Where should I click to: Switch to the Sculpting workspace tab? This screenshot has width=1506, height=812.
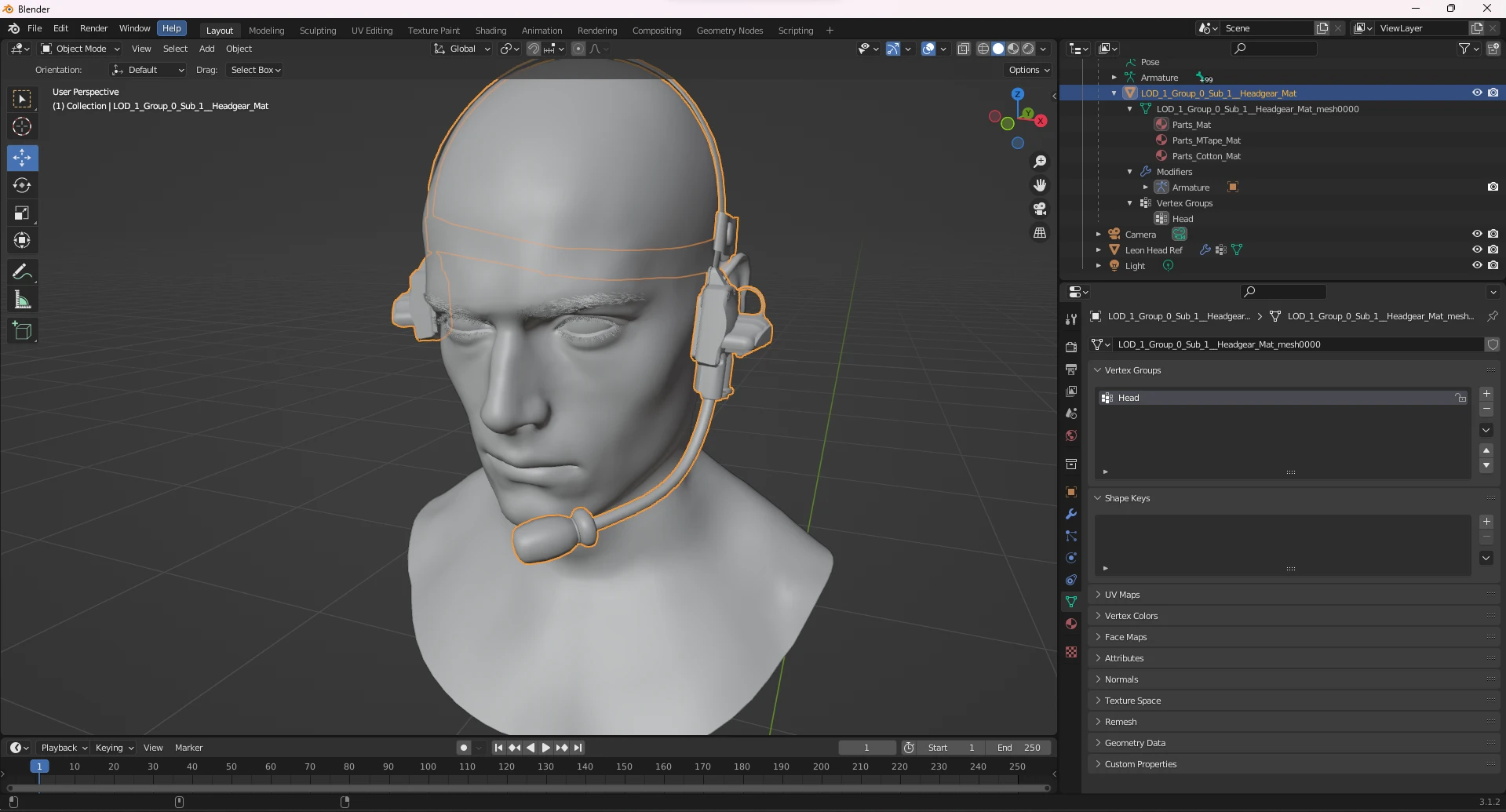click(317, 31)
